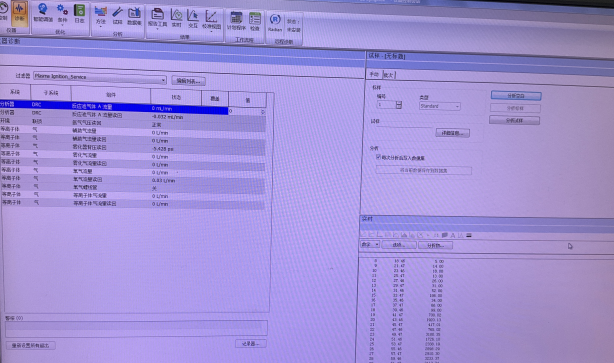
Task: Expand the 方法 (Method) ribbon dropdown arrow
Action: click(101, 27)
